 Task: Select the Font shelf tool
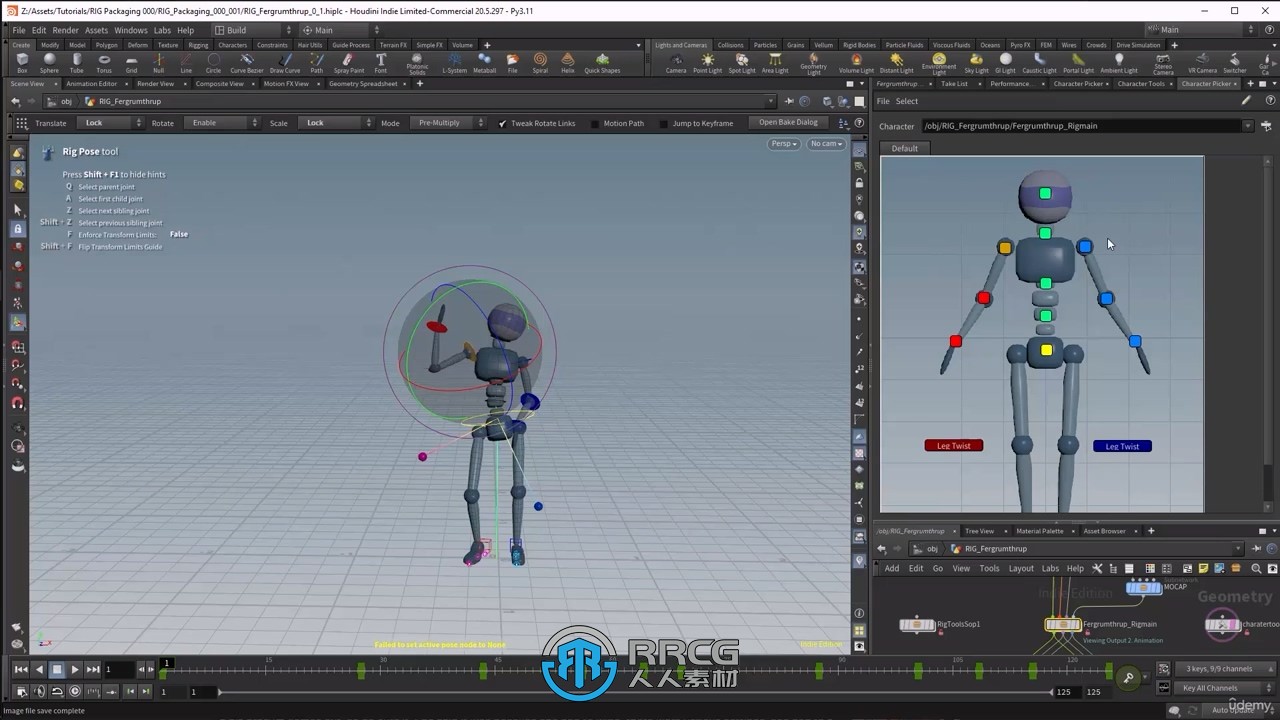click(380, 63)
